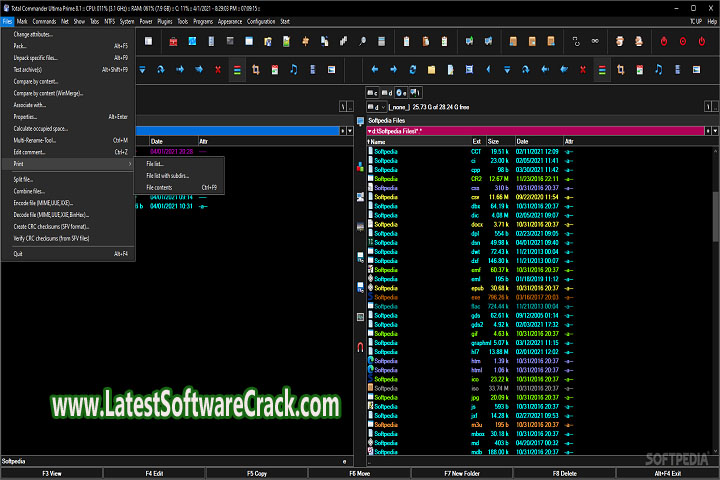Screen dimensions: 720x480
Task: Click the Alt+F4 Exit button
Action: tap(668, 474)
